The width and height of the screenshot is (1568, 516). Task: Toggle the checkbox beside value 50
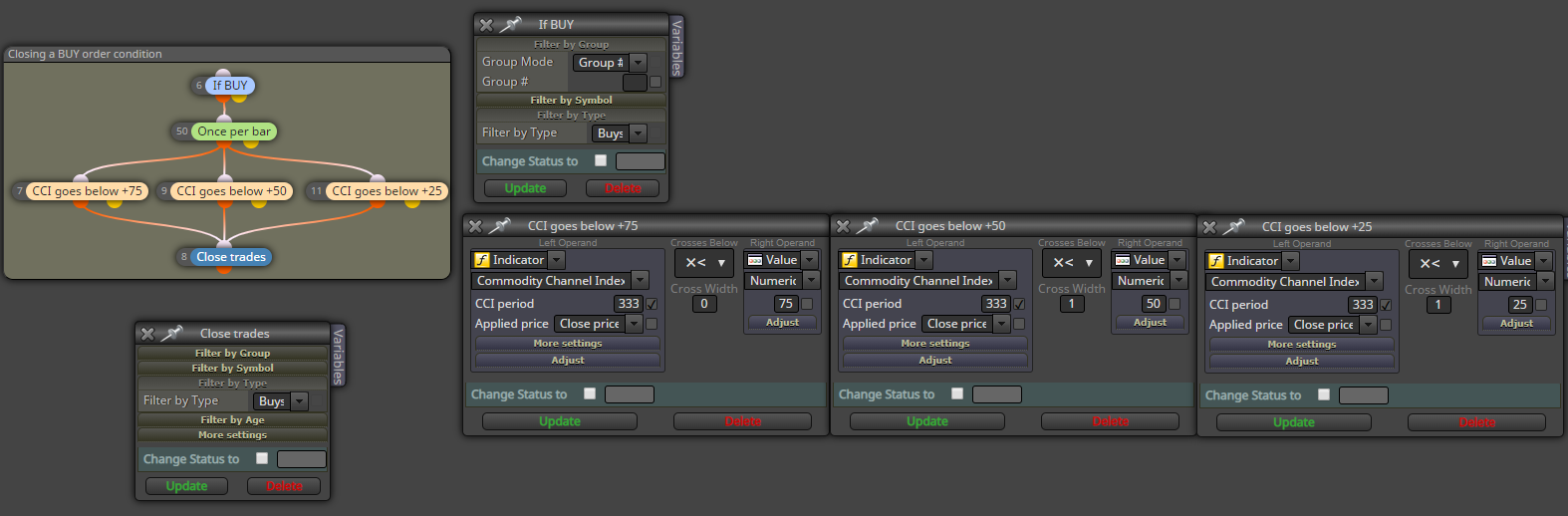(1175, 304)
